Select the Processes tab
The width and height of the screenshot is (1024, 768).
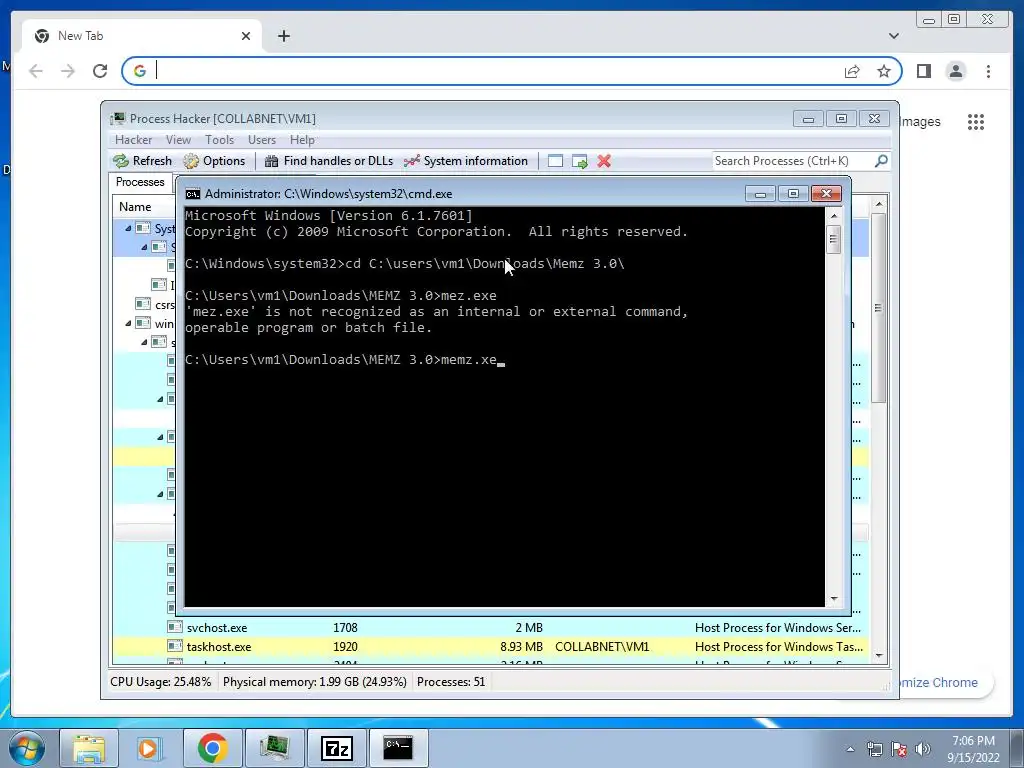pos(140,182)
